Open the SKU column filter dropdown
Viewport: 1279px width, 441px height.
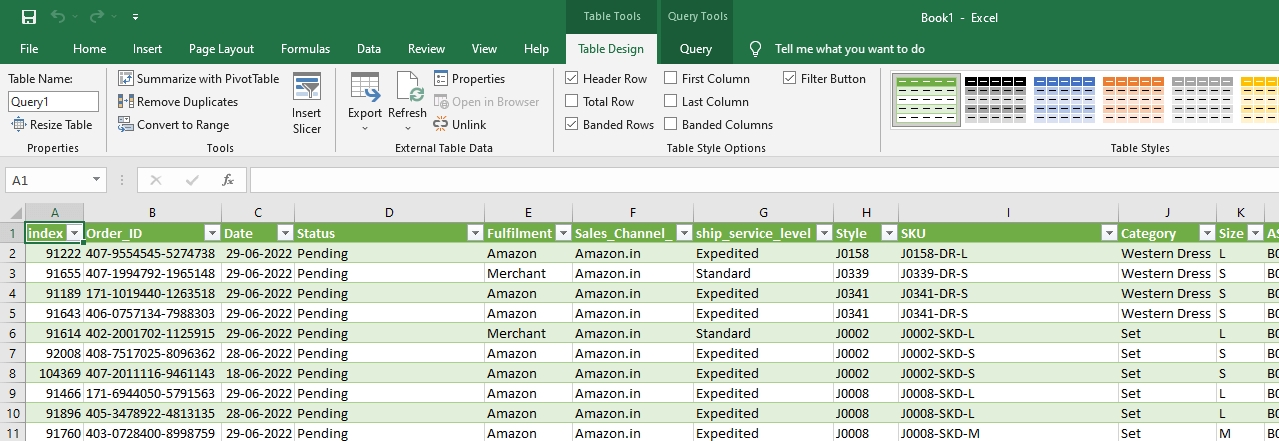[x=1107, y=233]
